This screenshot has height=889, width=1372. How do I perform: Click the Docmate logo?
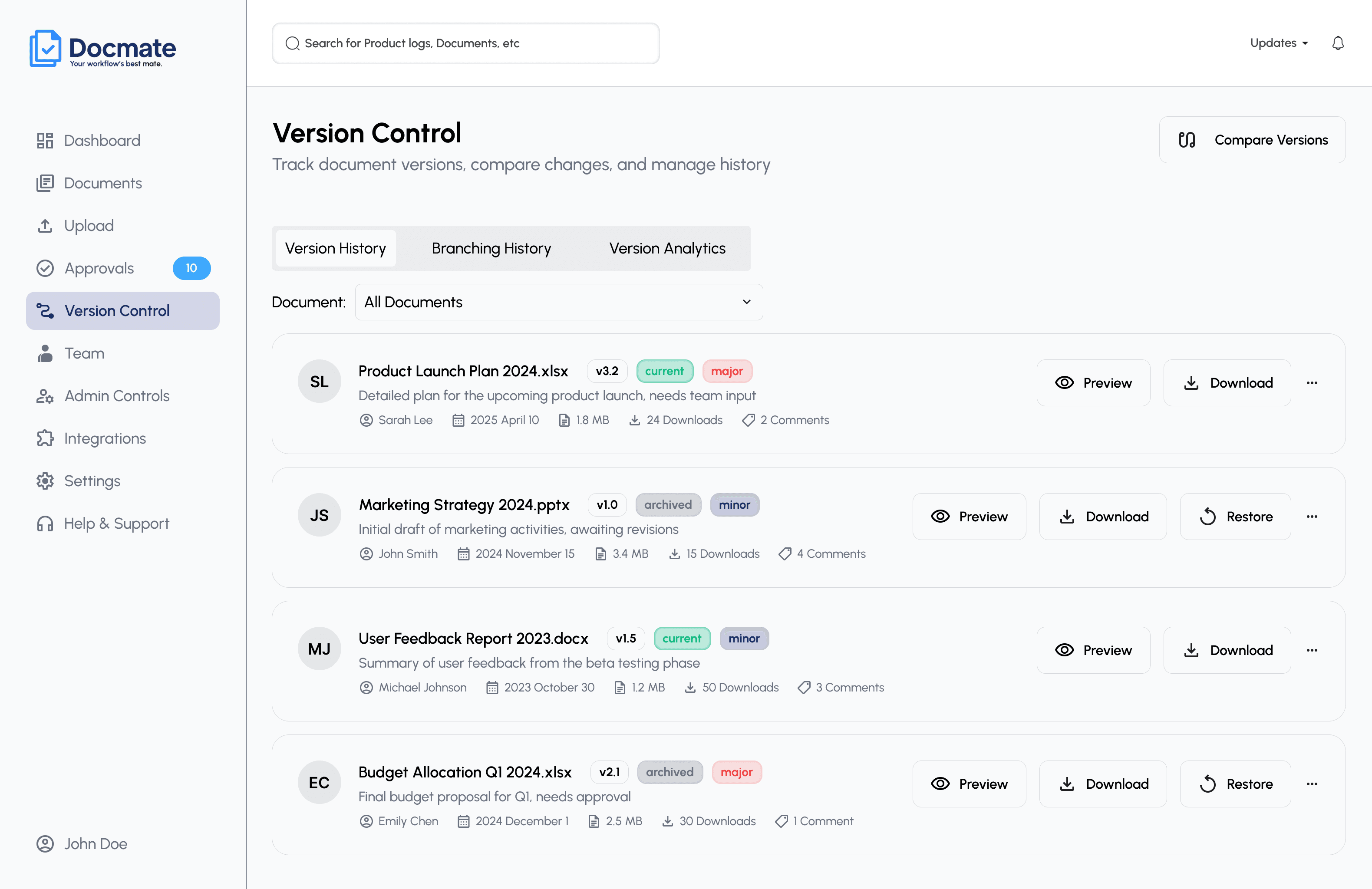(102, 49)
